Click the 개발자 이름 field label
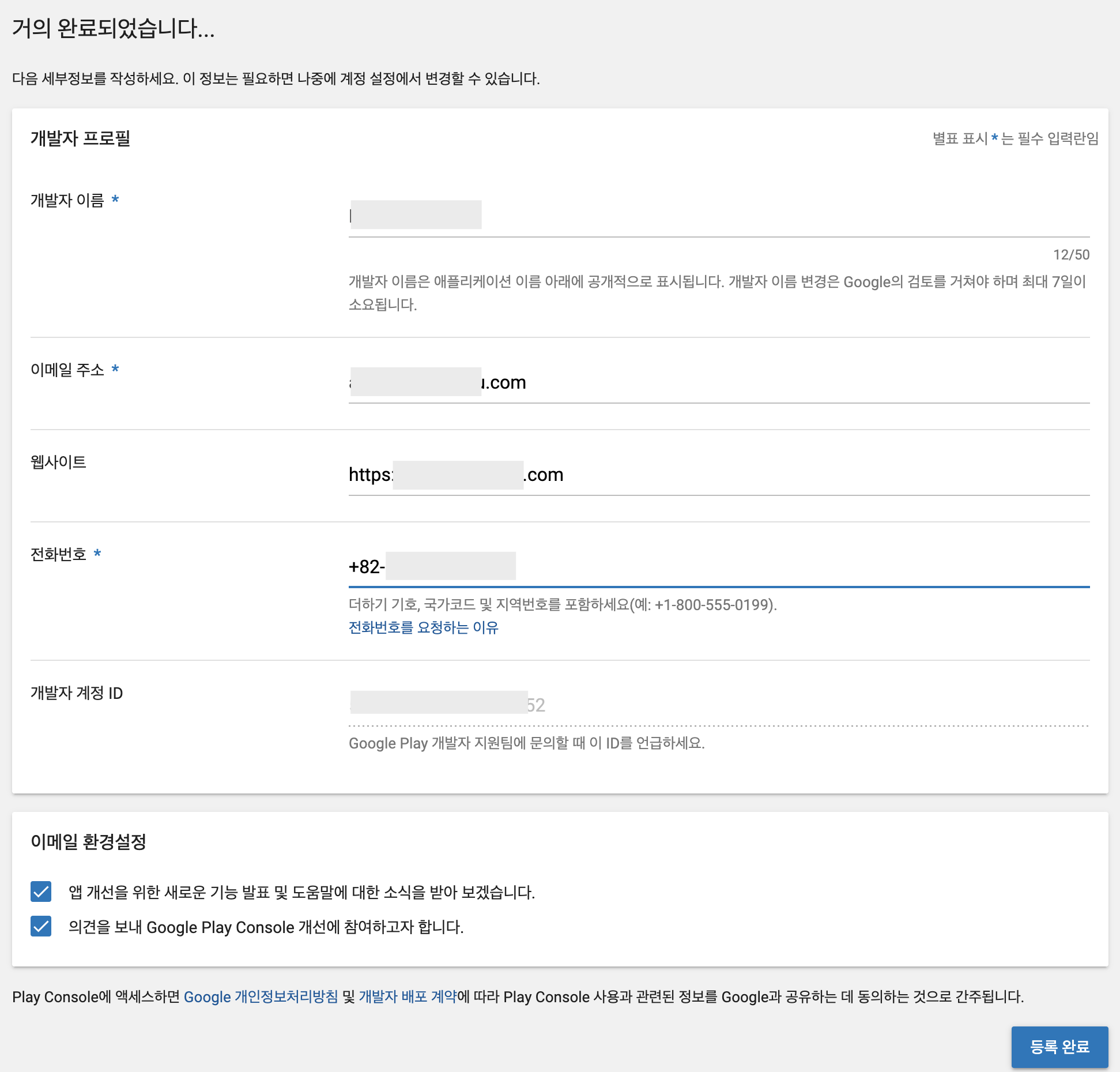Viewport: 1120px width, 1072px height. point(67,200)
